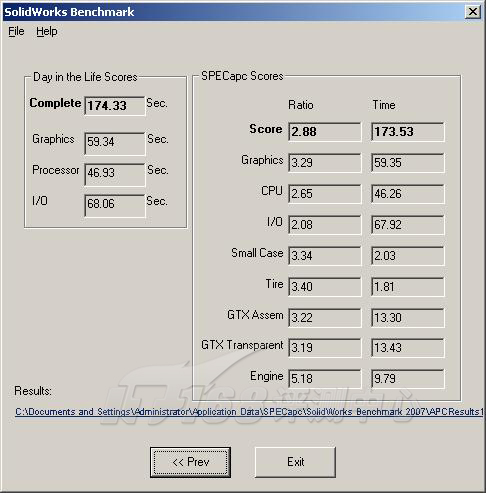Viewport: 486px width, 493px height.
Task: Close the SolidWorks Benchmark window
Action: 473,12
